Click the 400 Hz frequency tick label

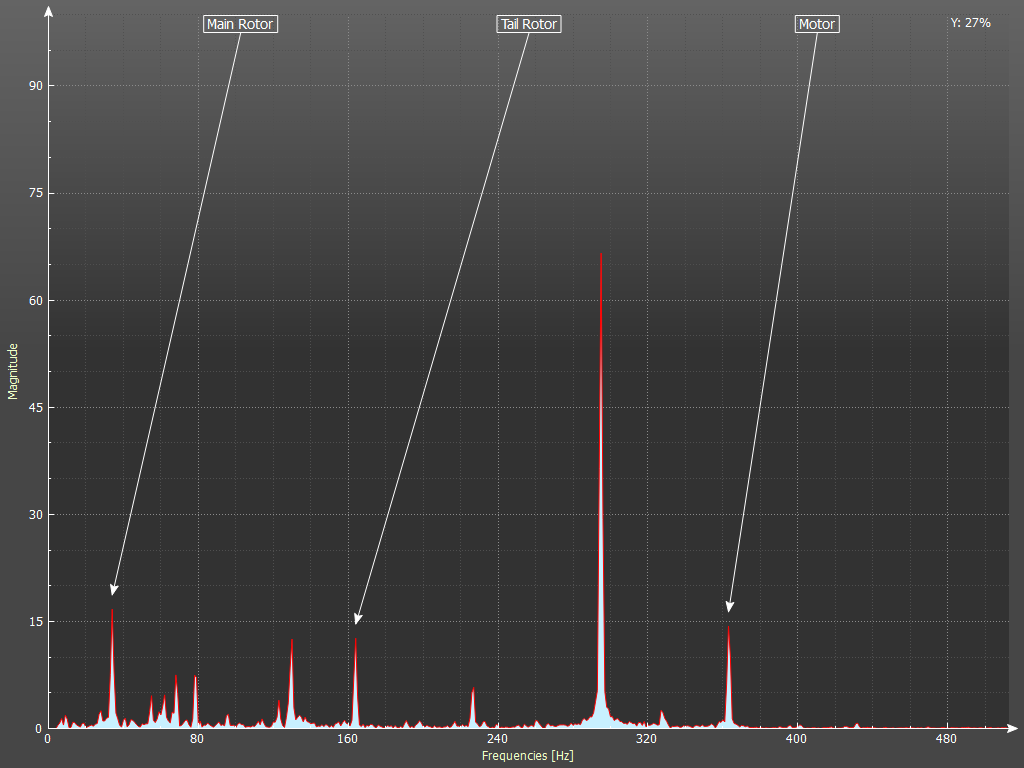click(x=796, y=740)
